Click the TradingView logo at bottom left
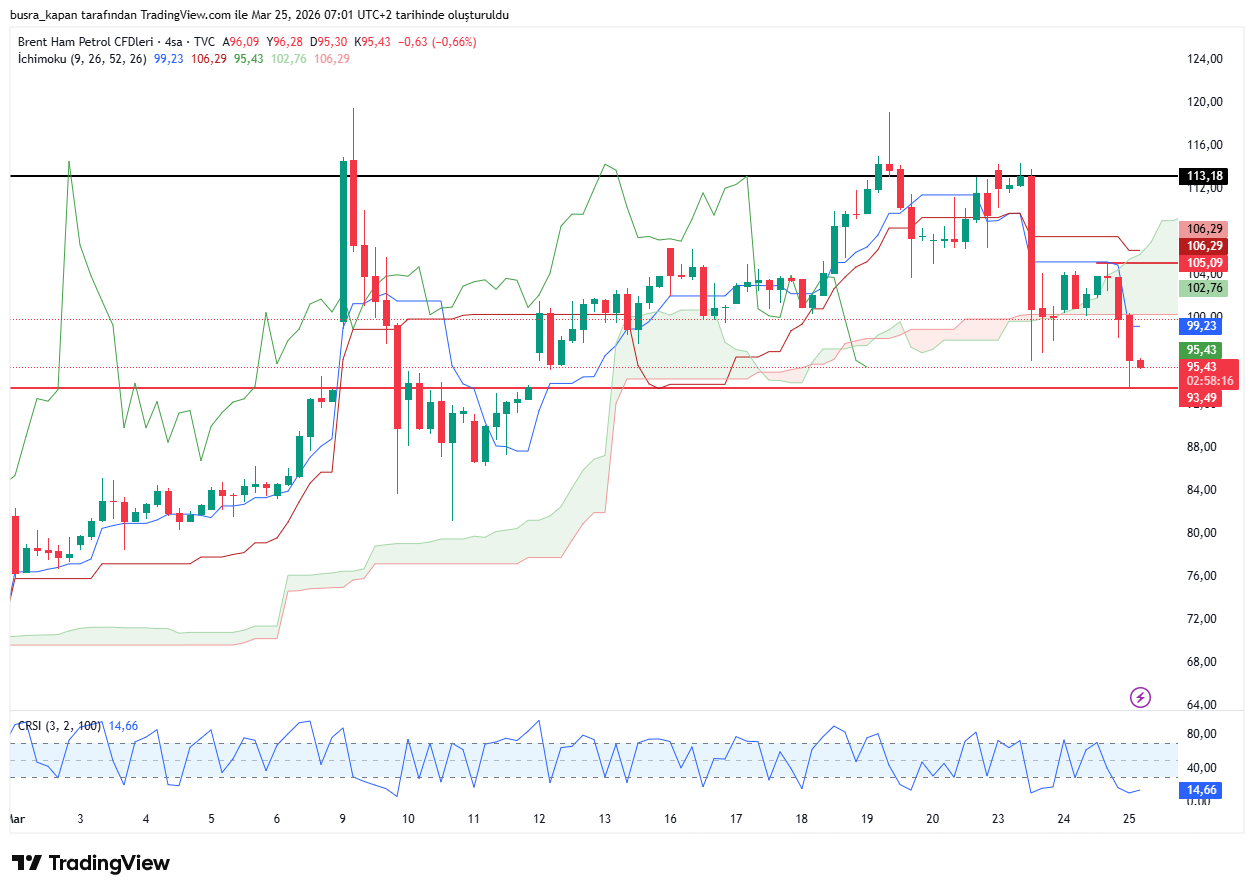The width and height of the screenshot is (1254, 893). click(91, 863)
